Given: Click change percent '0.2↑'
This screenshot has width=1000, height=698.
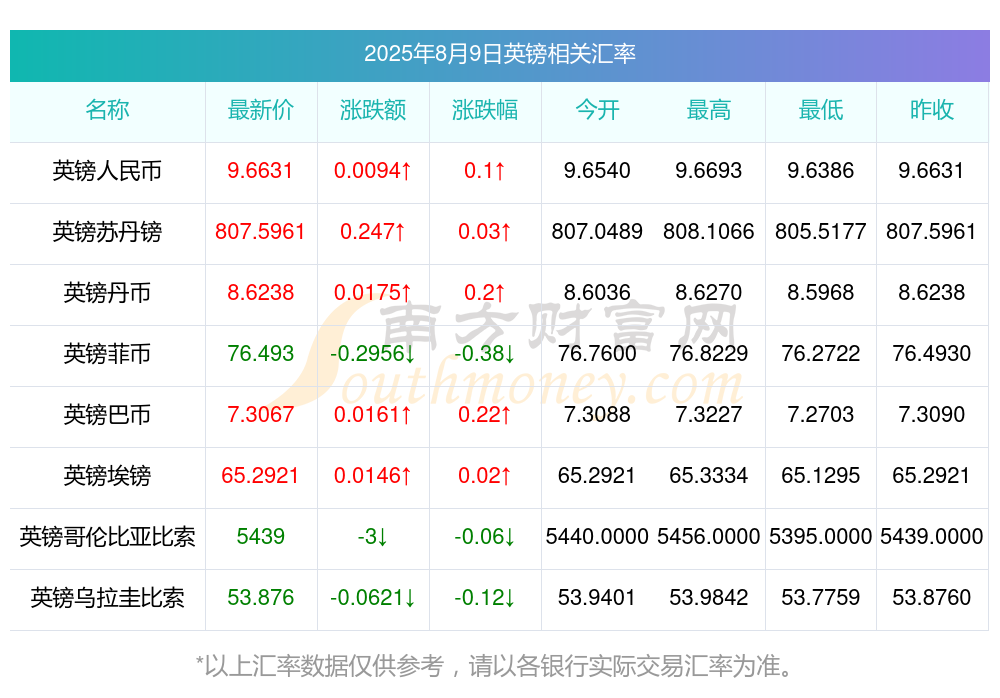Looking at the screenshot, I should click(485, 293).
